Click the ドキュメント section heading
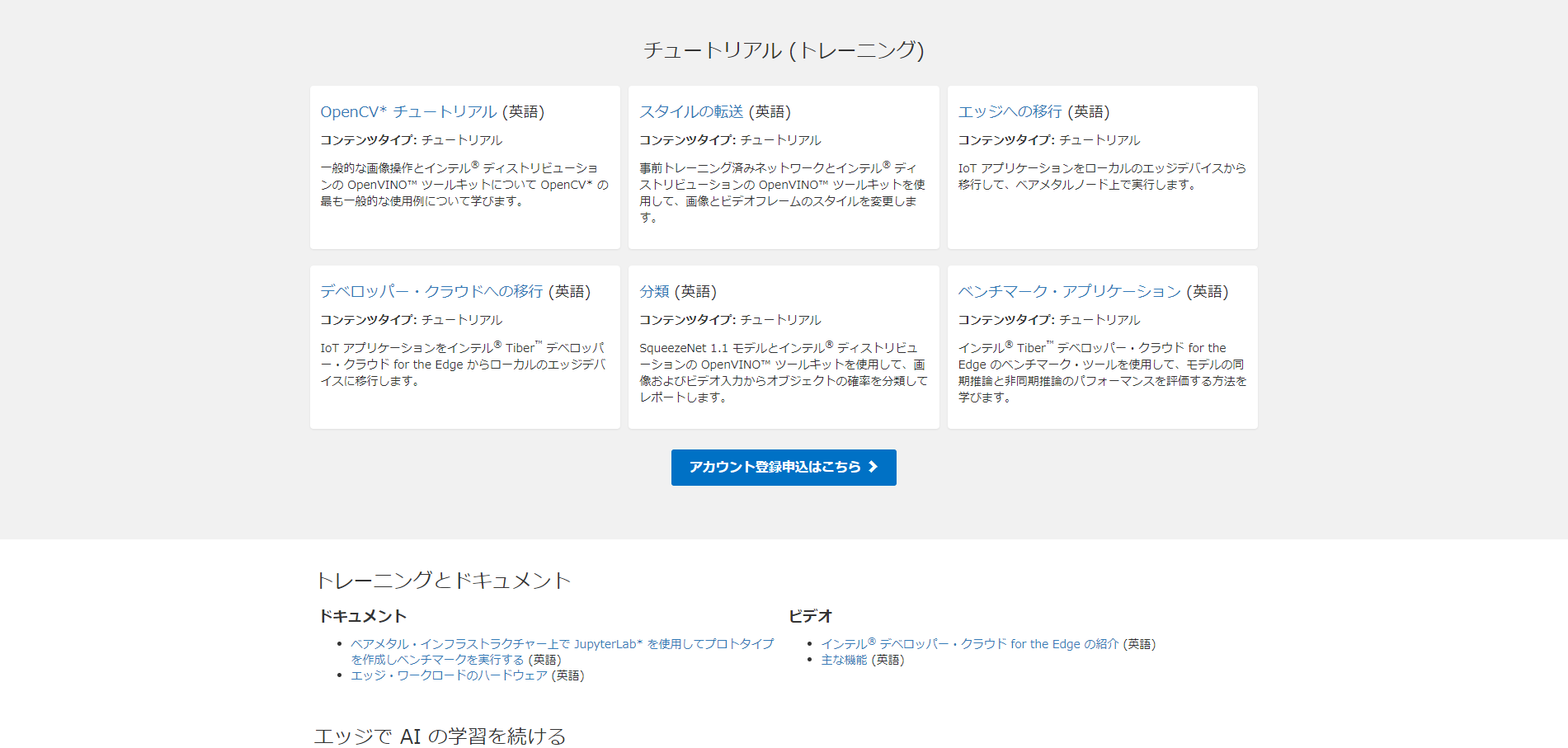 [363, 615]
